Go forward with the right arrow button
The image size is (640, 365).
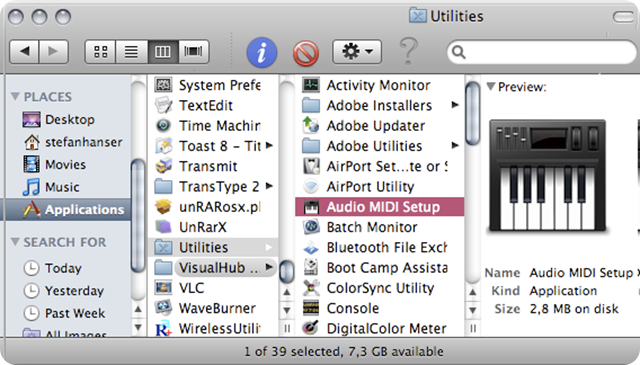pos(53,52)
